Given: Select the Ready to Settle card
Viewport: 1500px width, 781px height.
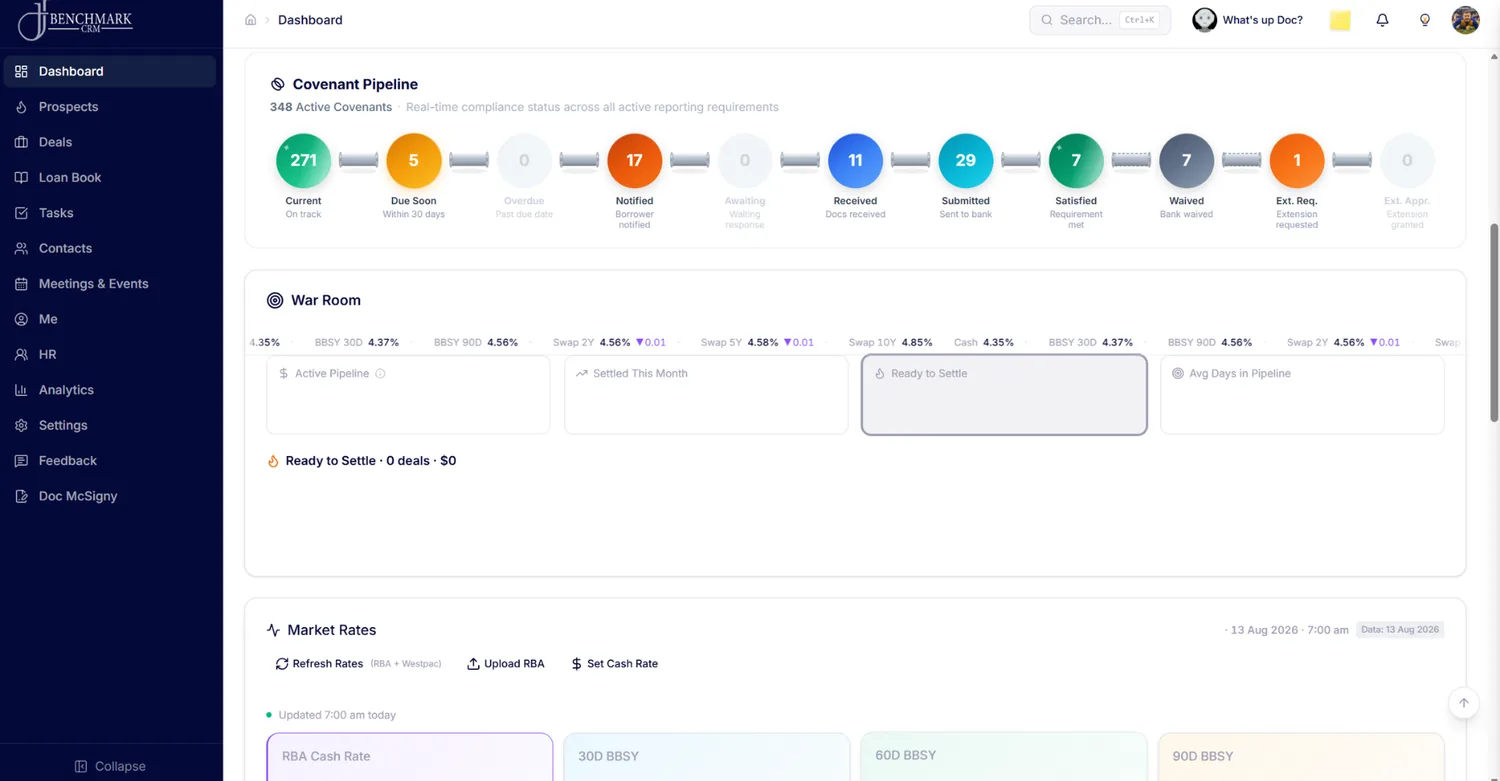Looking at the screenshot, I should pos(1004,395).
